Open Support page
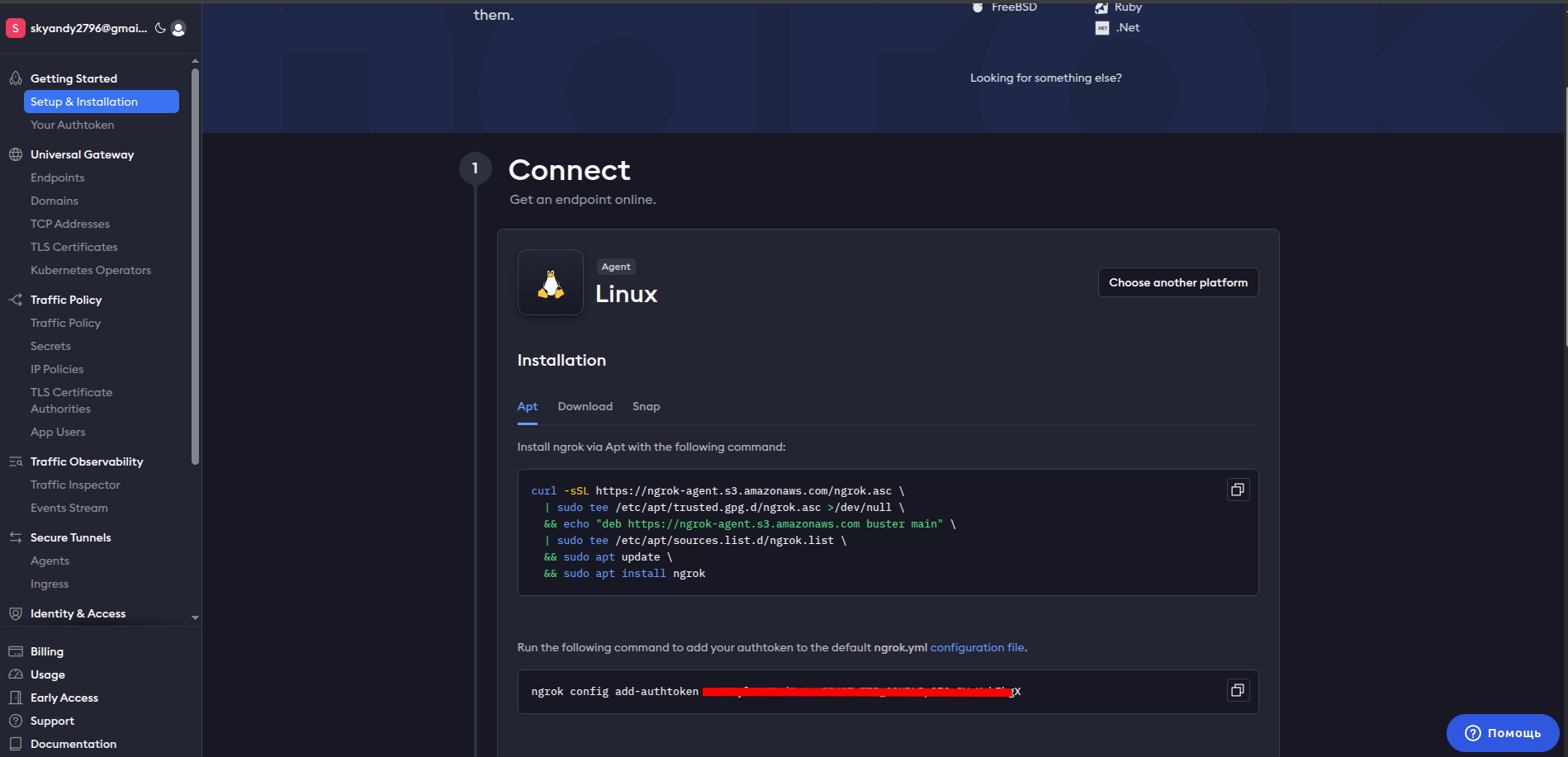This screenshot has width=1568, height=757. pyautogui.click(x=53, y=721)
